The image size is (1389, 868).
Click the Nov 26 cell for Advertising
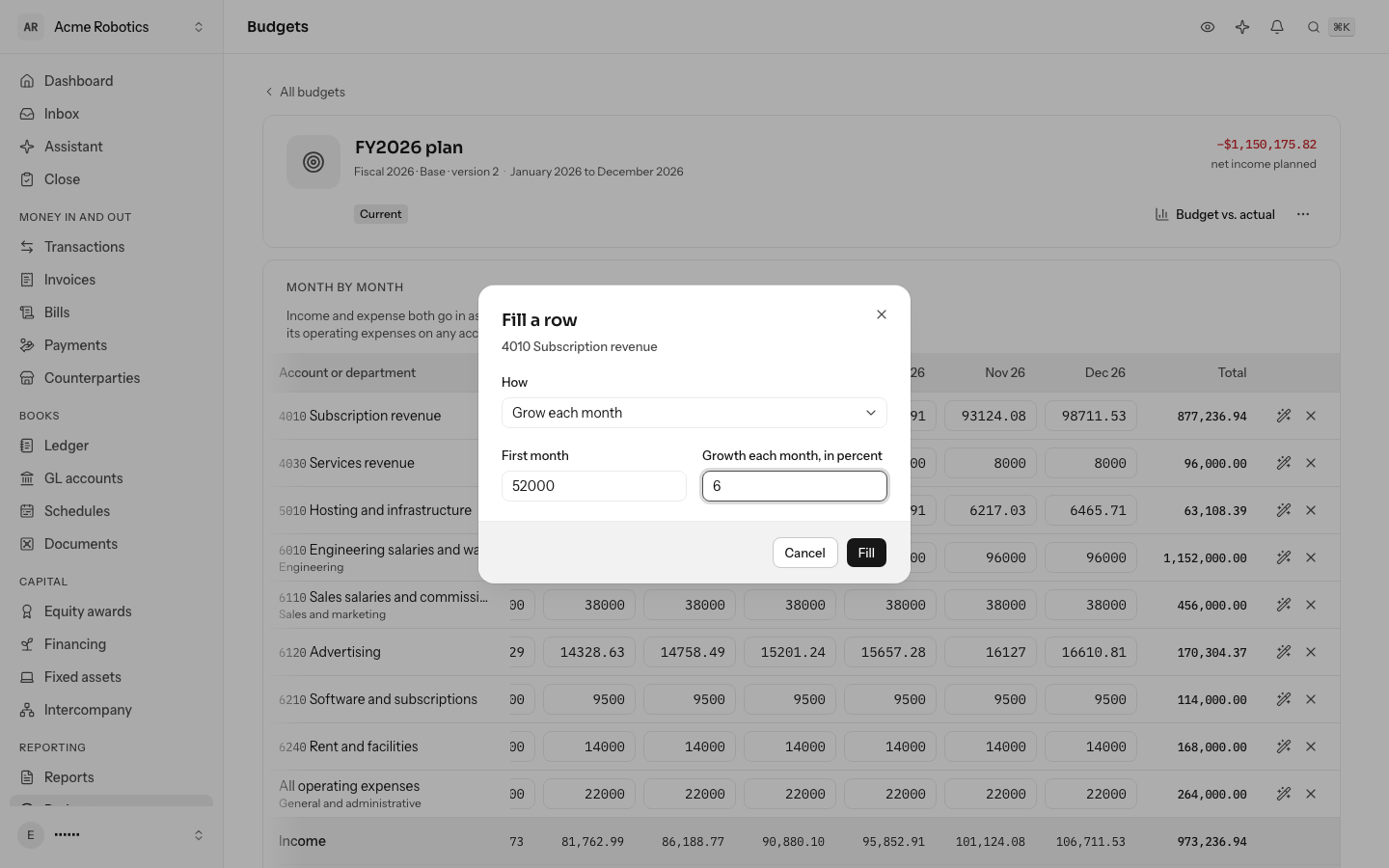(991, 652)
